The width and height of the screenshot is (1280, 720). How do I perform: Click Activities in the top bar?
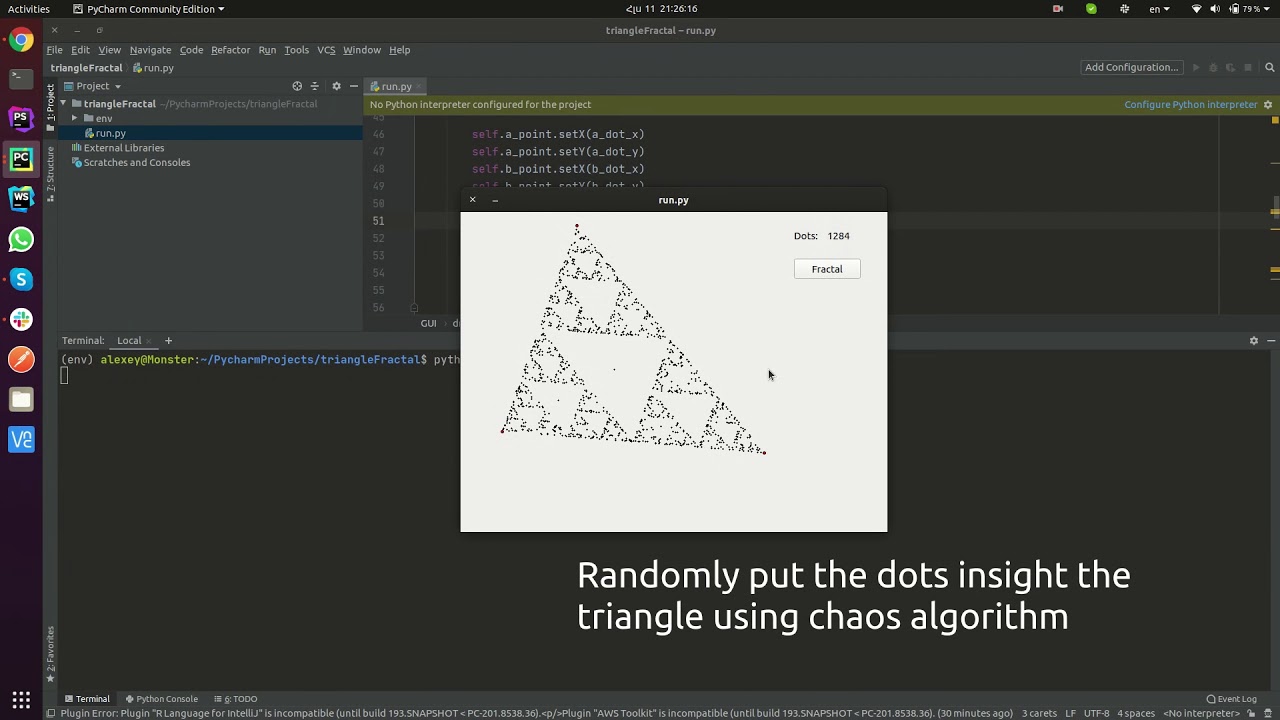click(x=28, y=9)
